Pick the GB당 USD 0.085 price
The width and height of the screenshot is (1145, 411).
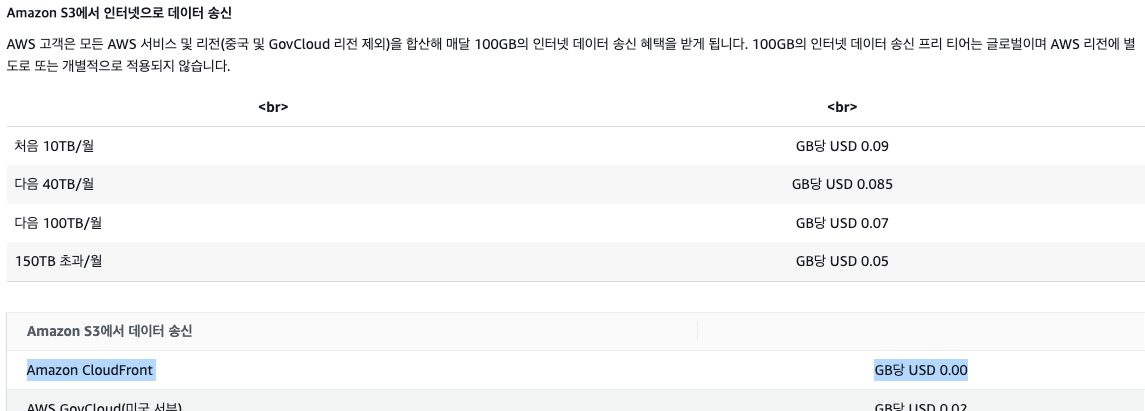tap(842, 184)
